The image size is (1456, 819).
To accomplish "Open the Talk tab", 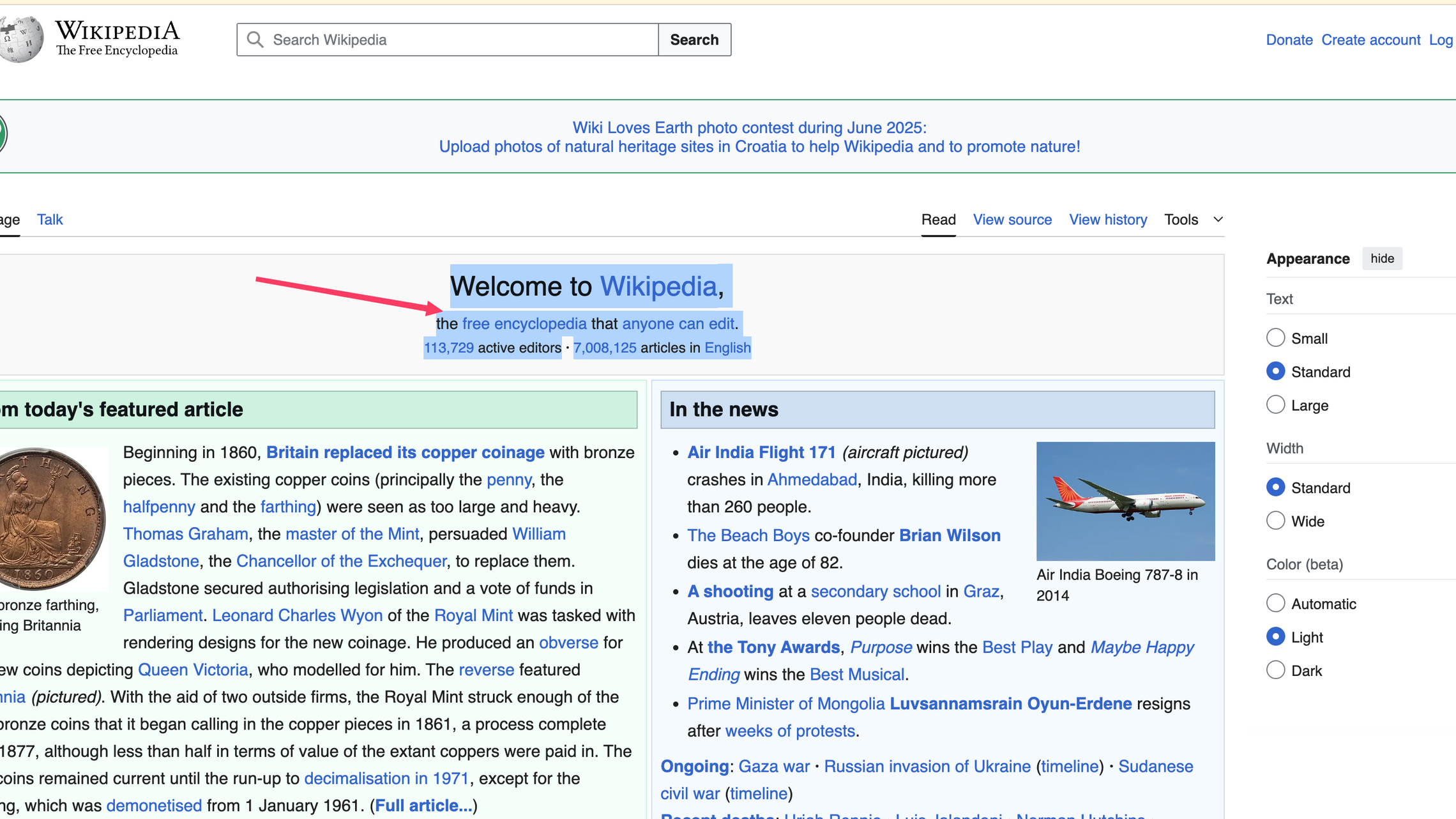I will tap(50, 220).
